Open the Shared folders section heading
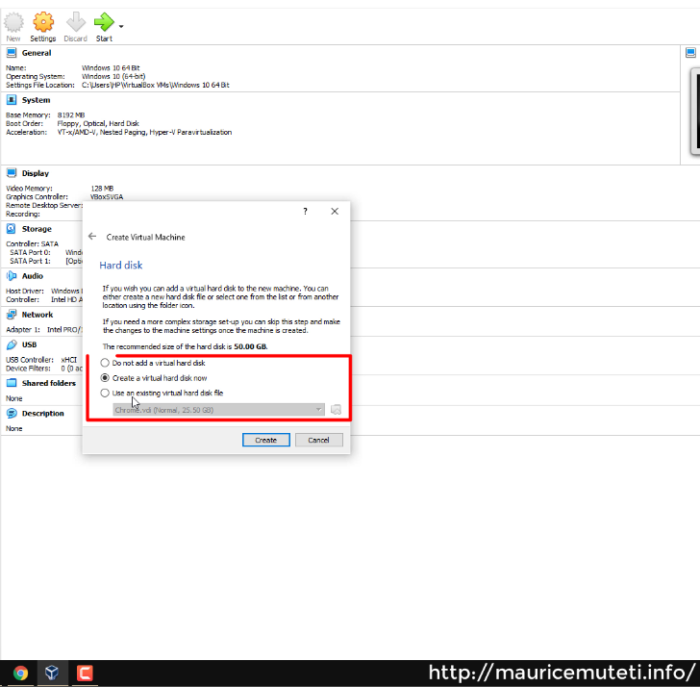The height and width of the screenshot is (687, 700). coord(49,383)
